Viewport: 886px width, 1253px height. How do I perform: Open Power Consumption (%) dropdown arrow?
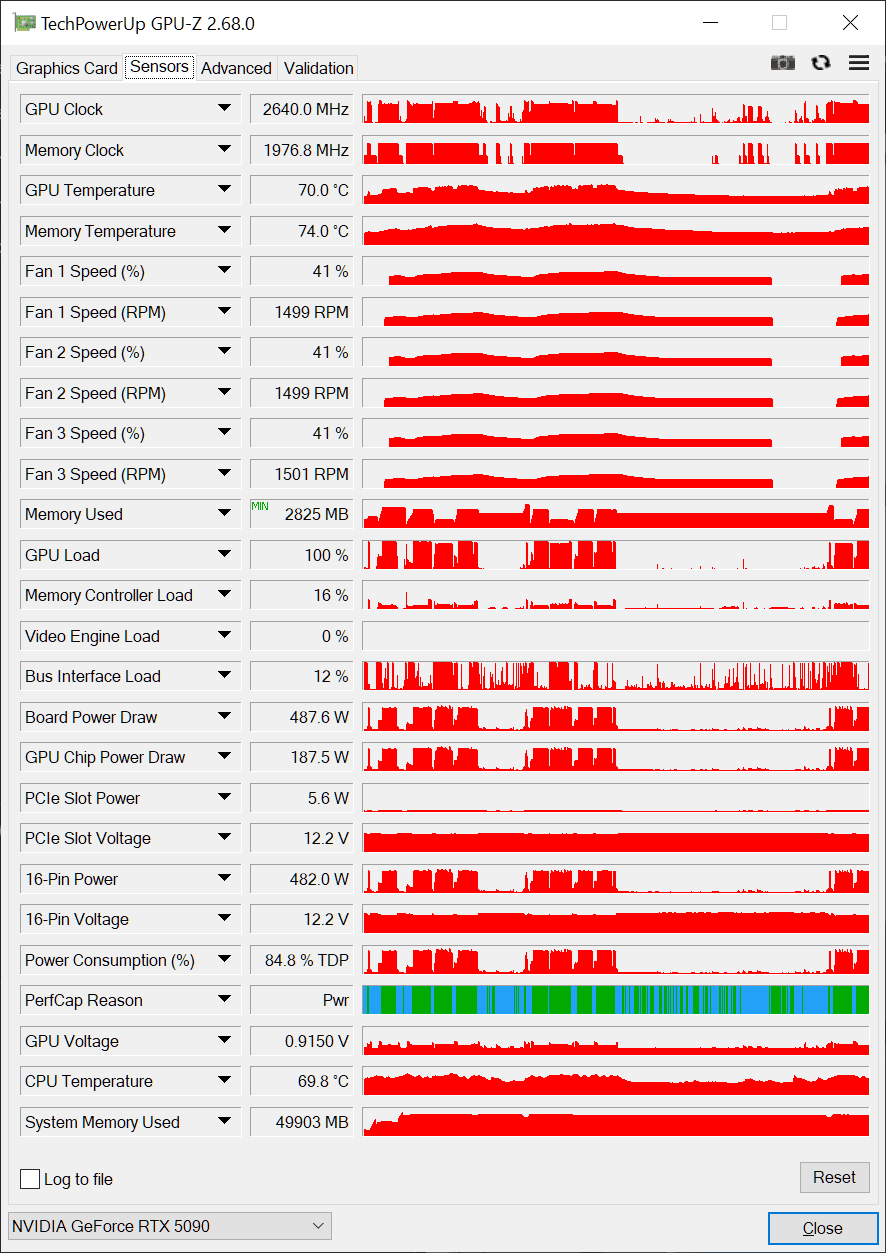click(224, 959)
